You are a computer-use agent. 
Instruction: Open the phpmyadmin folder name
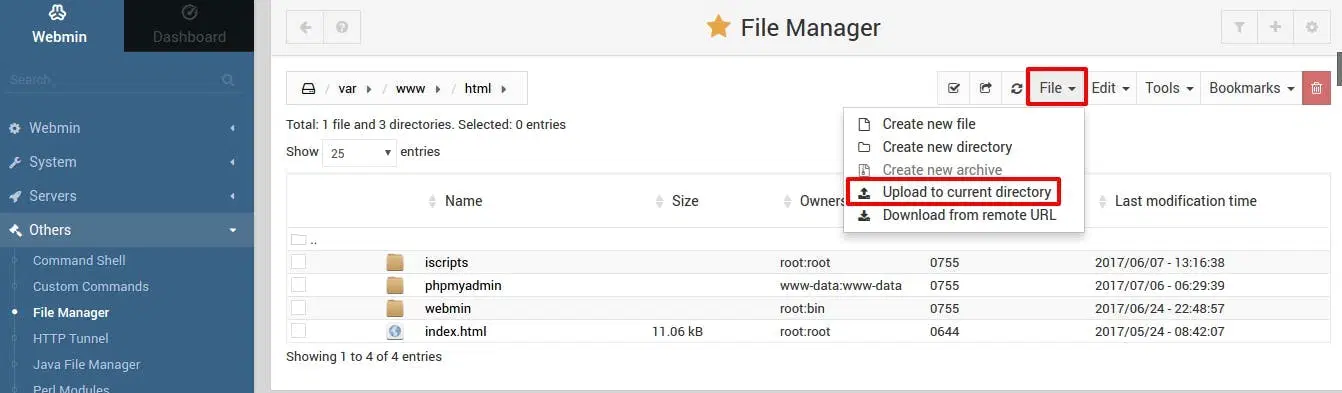463,286
